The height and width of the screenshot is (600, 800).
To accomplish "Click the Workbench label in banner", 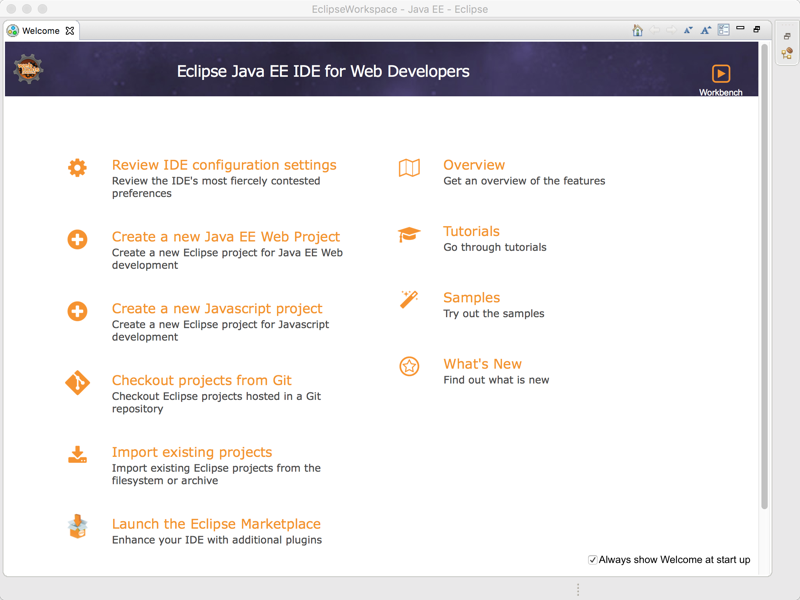I will click(x=720, y=92).
